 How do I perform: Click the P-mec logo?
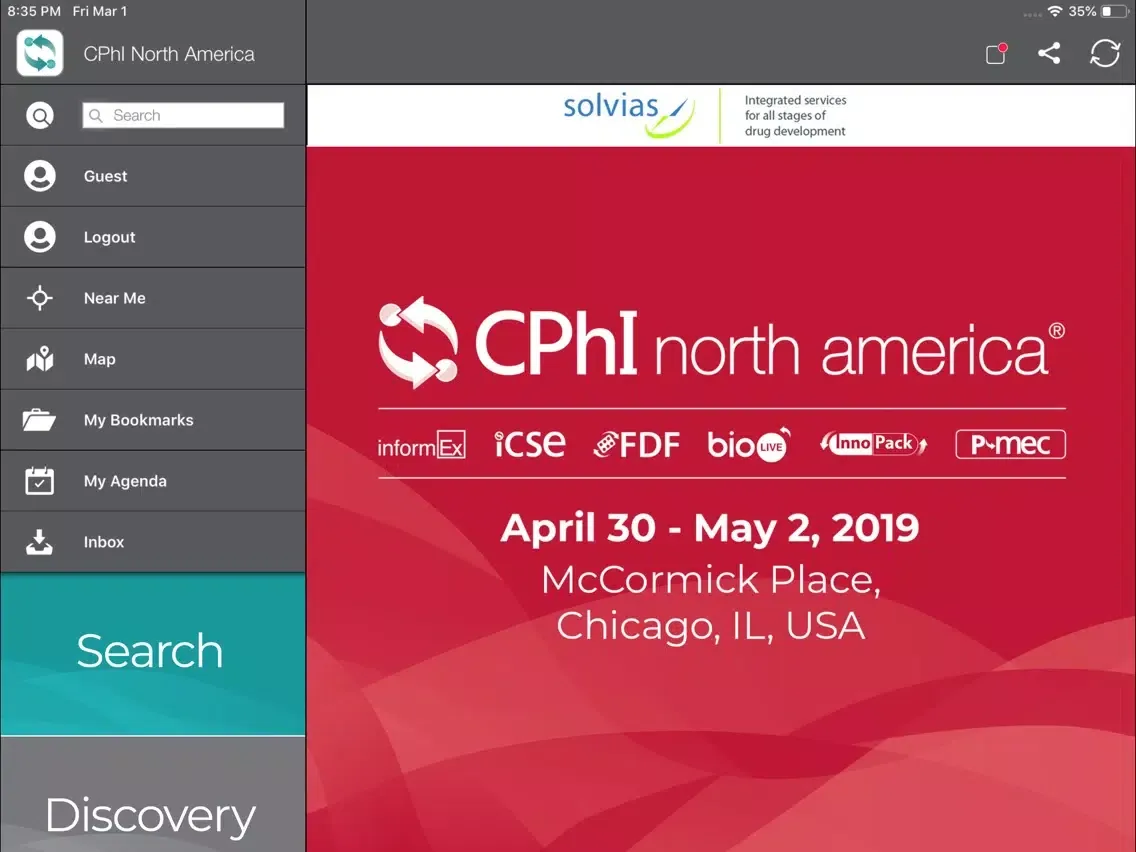click(1011, 444)
